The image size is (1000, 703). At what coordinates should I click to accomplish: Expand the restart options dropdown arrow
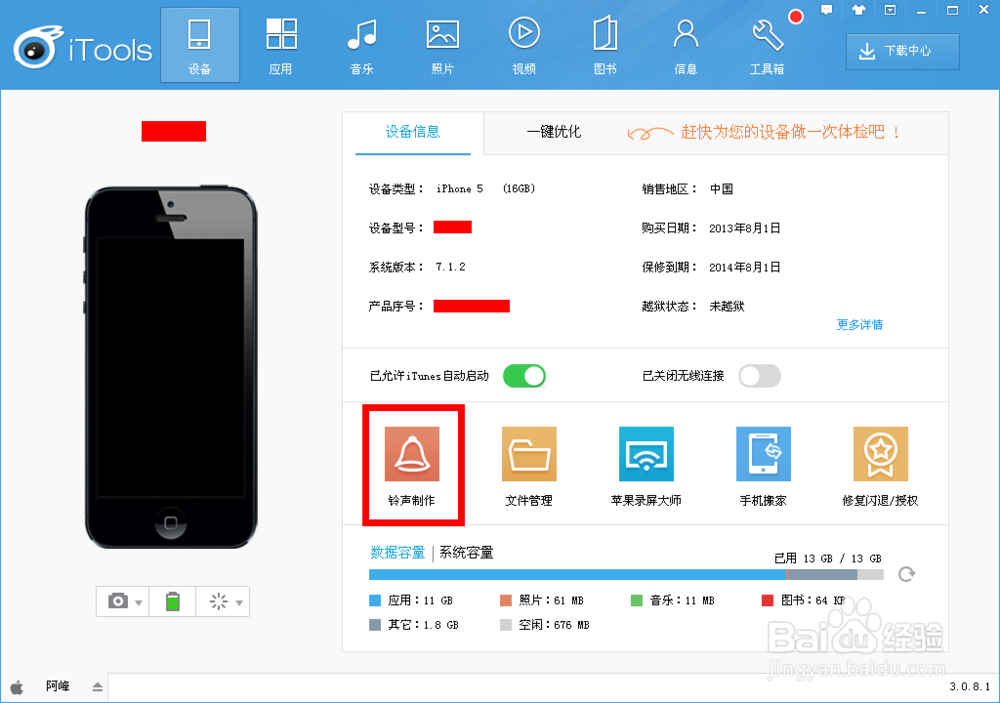click(x=239, y=603)
